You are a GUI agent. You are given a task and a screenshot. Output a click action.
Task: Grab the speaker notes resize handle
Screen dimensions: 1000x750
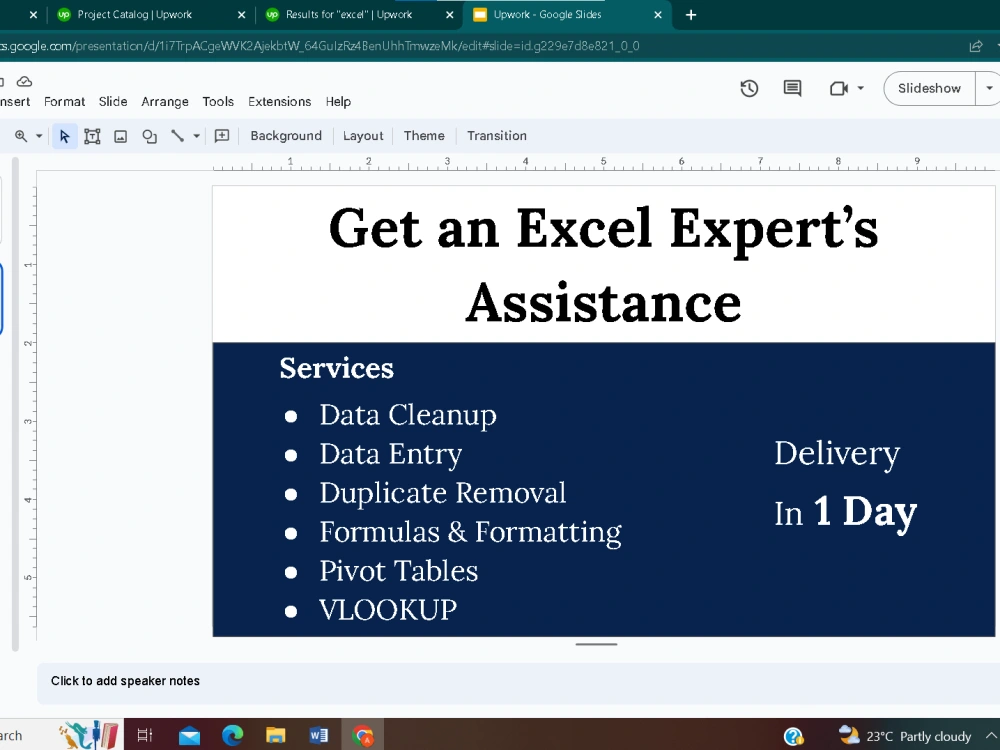[x=596, y=644]
